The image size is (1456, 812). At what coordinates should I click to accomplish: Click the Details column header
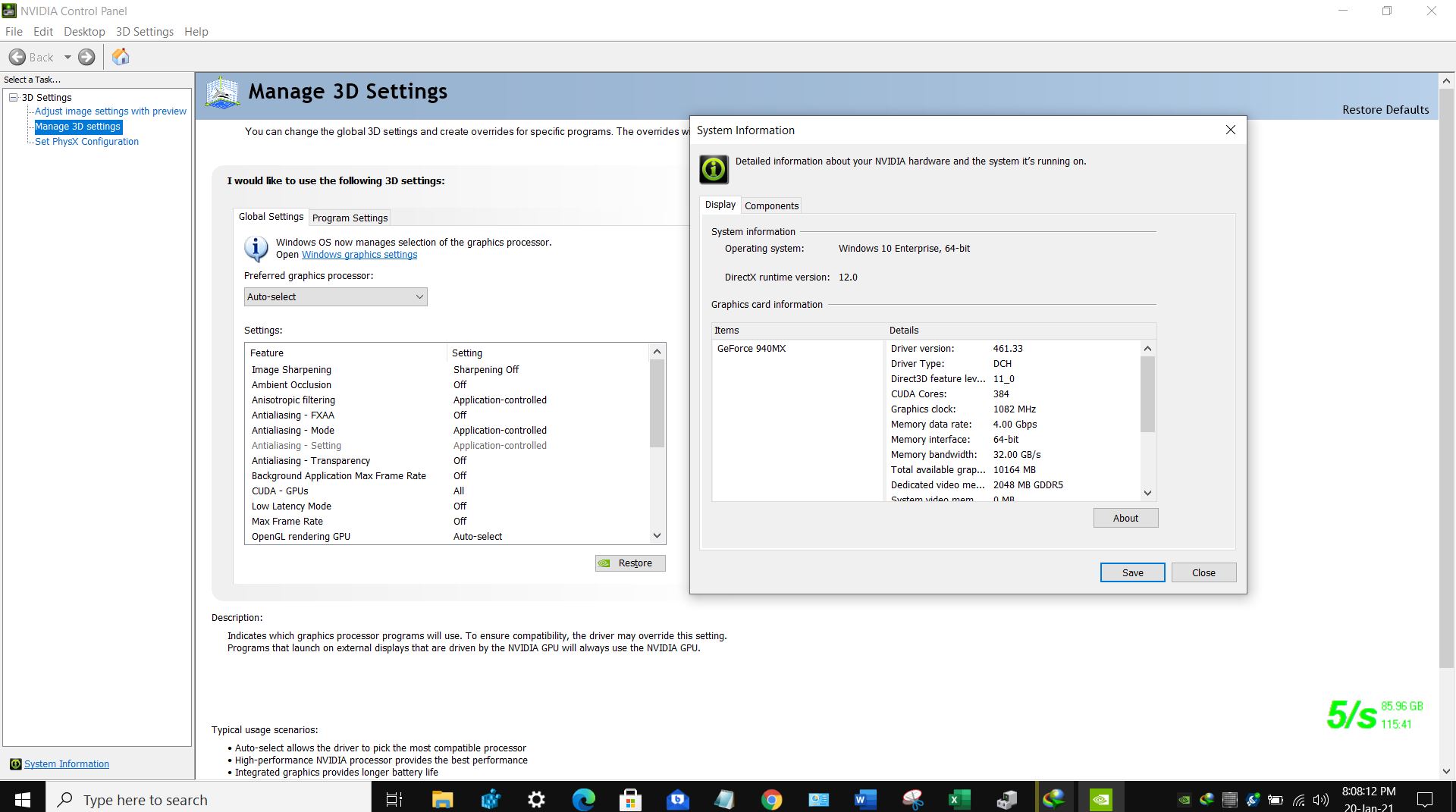click(x=1021, y=331)
